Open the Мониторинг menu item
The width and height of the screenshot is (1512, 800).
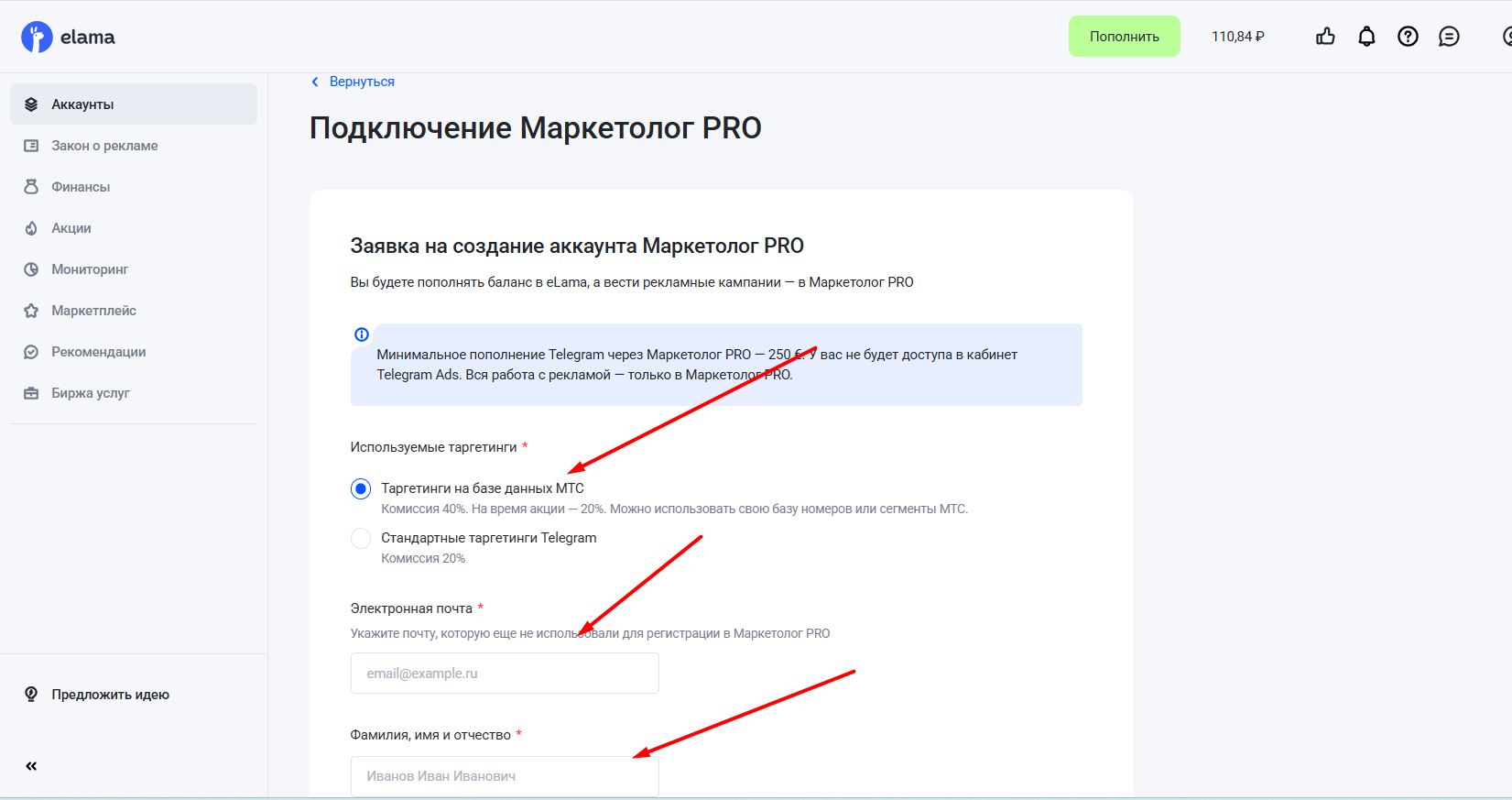[134, 269]
